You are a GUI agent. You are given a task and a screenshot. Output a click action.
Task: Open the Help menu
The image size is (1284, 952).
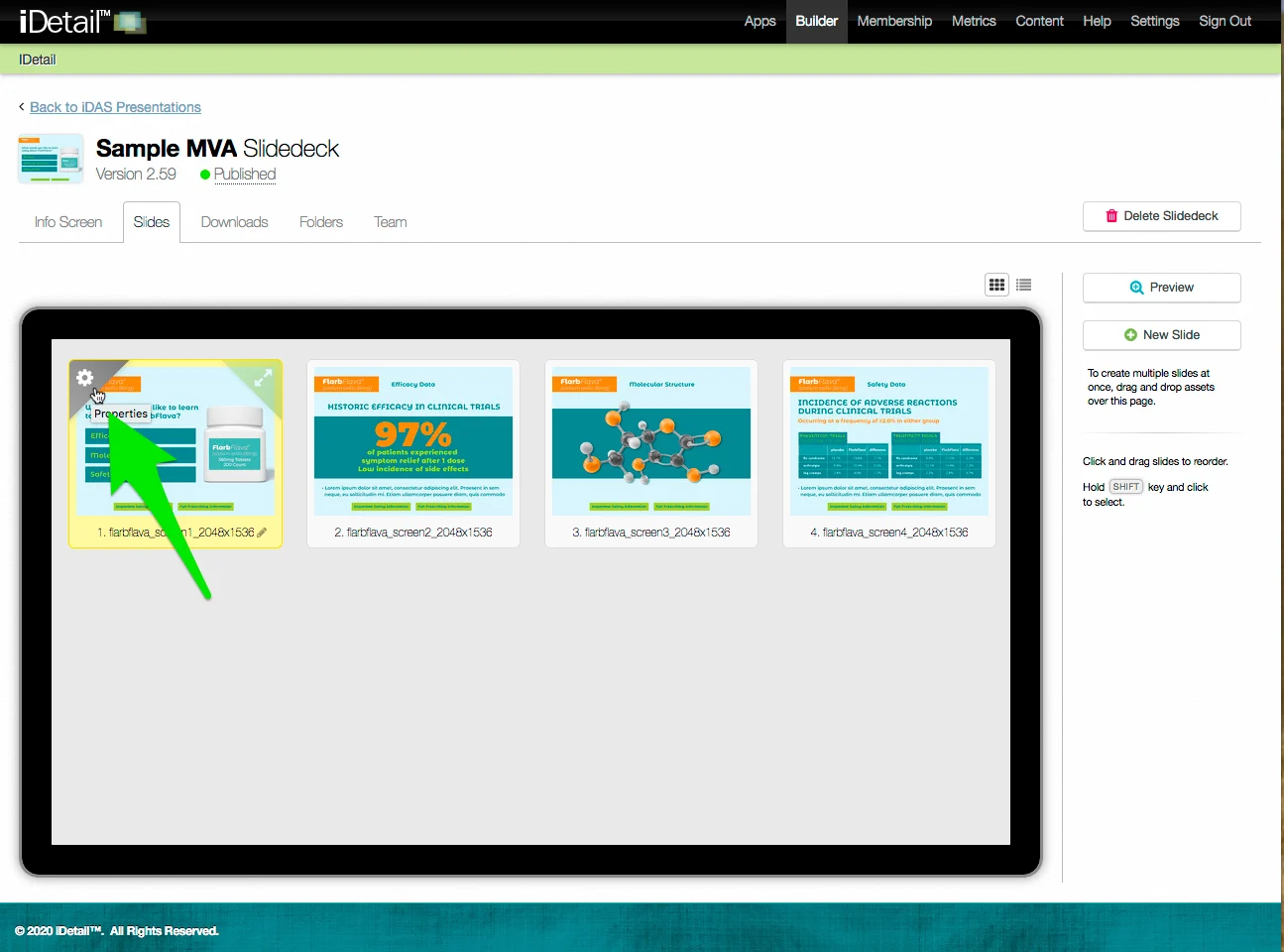click(1097, 21)
